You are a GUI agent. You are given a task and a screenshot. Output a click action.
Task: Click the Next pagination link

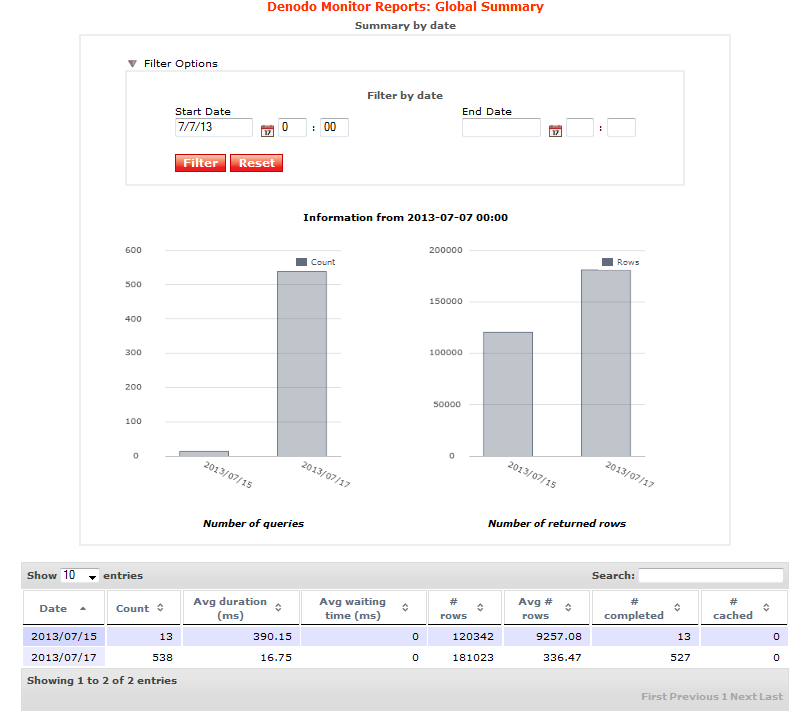[x=743, y=696]
